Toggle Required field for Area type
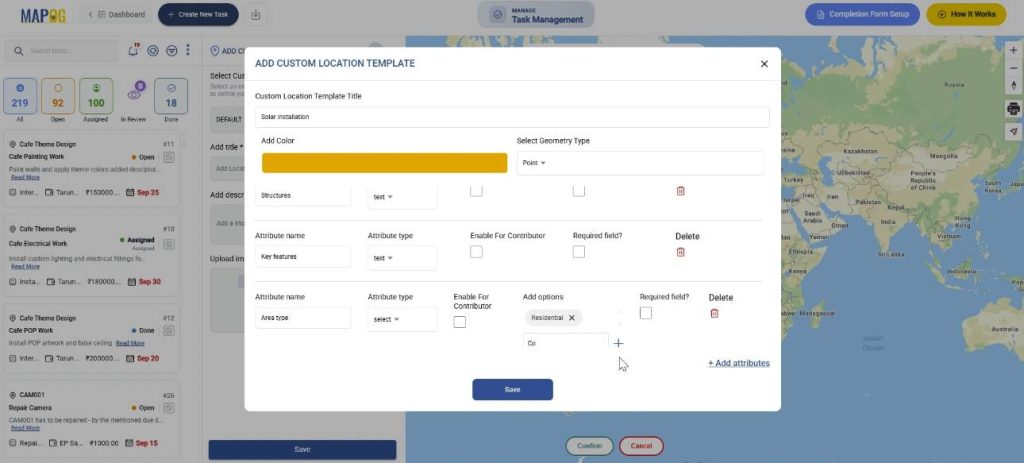Viewport: 1024px width, 463px height. point(645,313)
